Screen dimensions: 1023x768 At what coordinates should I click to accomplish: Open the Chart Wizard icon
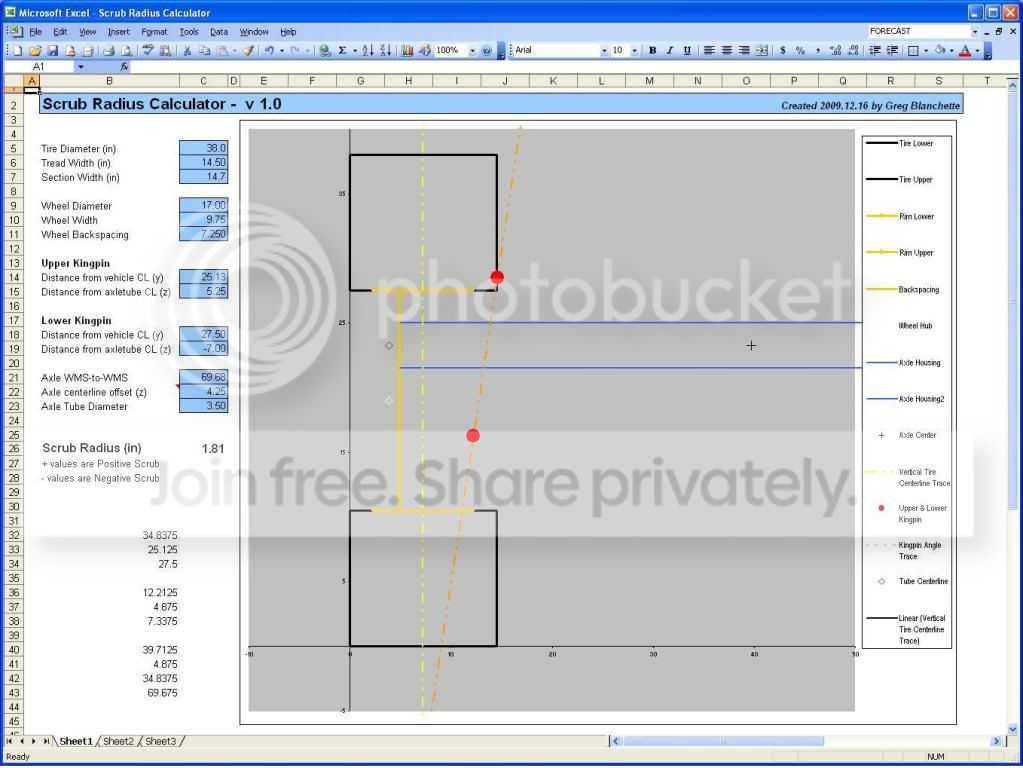tap(407, 50)
